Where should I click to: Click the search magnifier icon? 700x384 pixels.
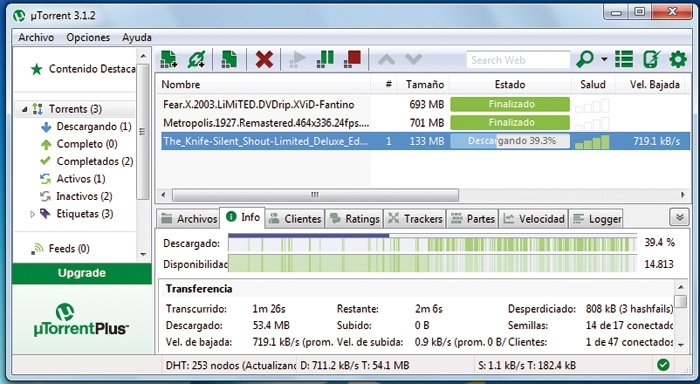(x=585, y=59)
